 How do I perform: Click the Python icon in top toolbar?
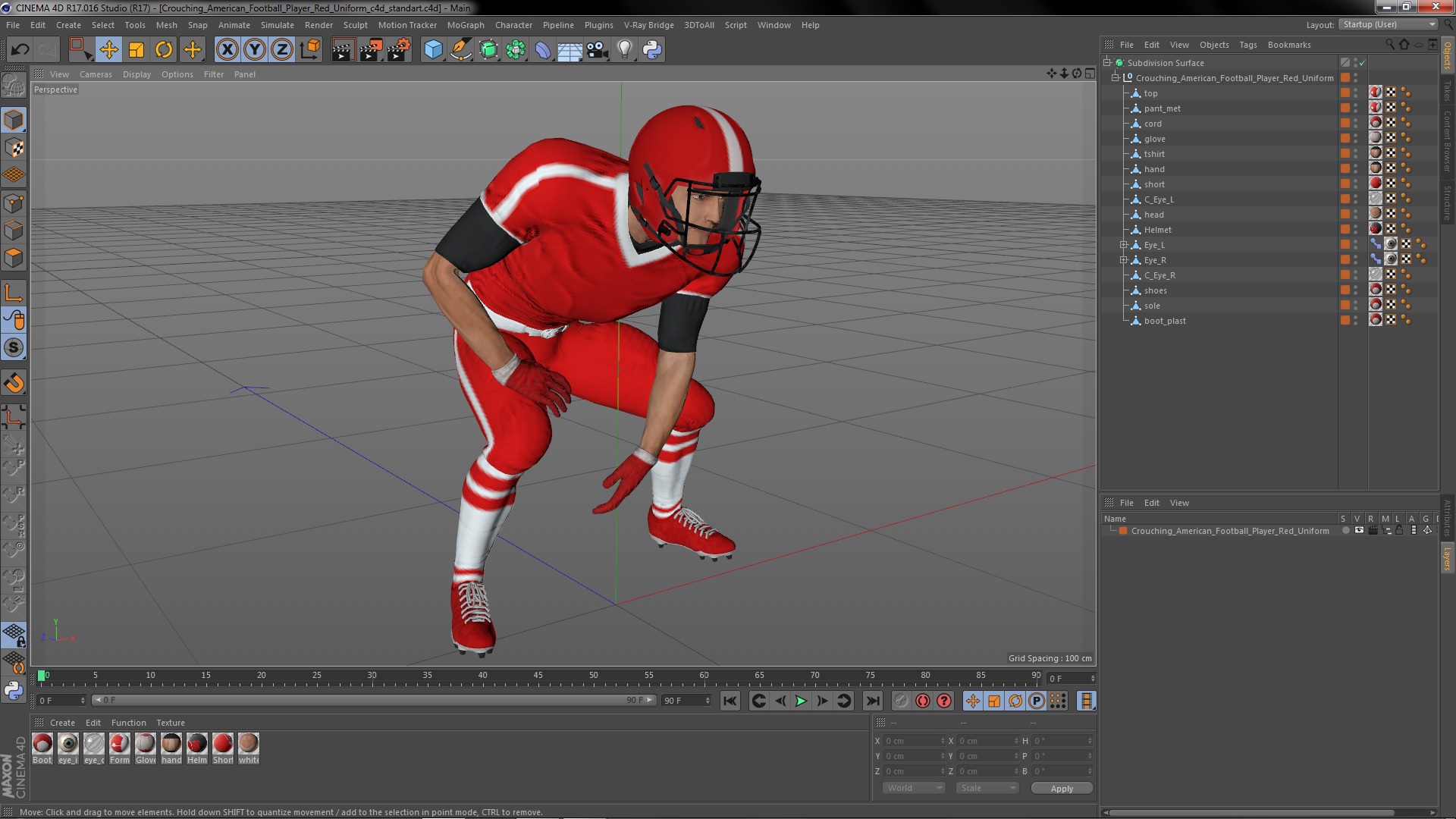coord(652,50)
